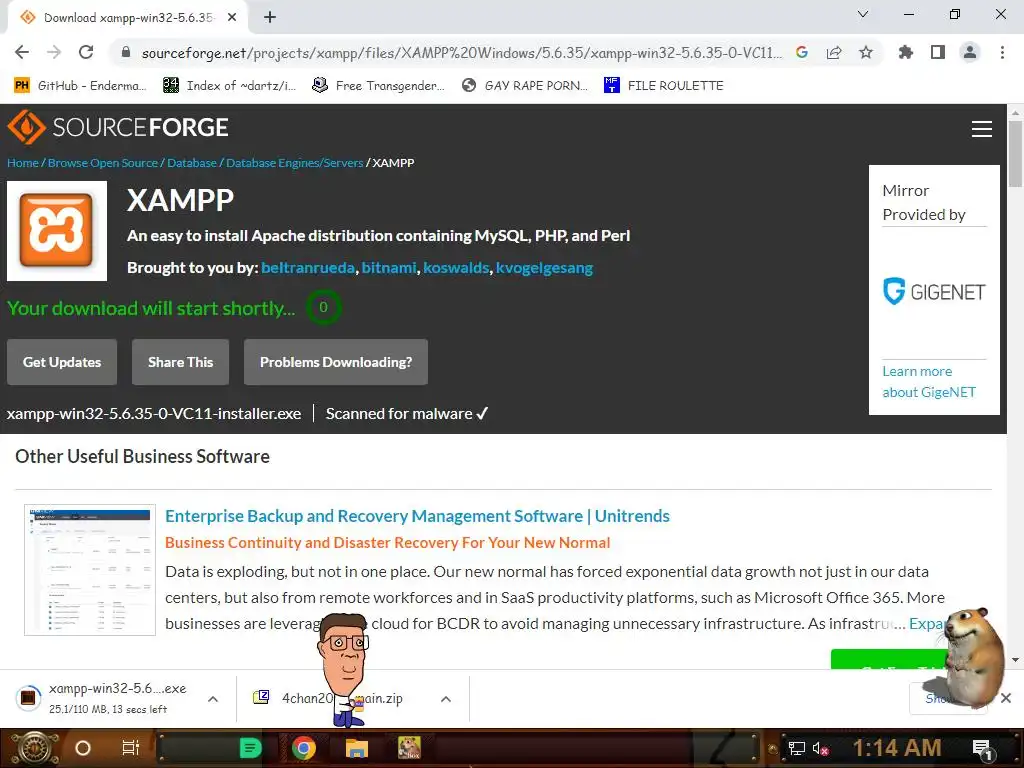Screen dimensions: 1024x768
Task: Follow Learn more about GigeNET link
Action: pos(929,381)
